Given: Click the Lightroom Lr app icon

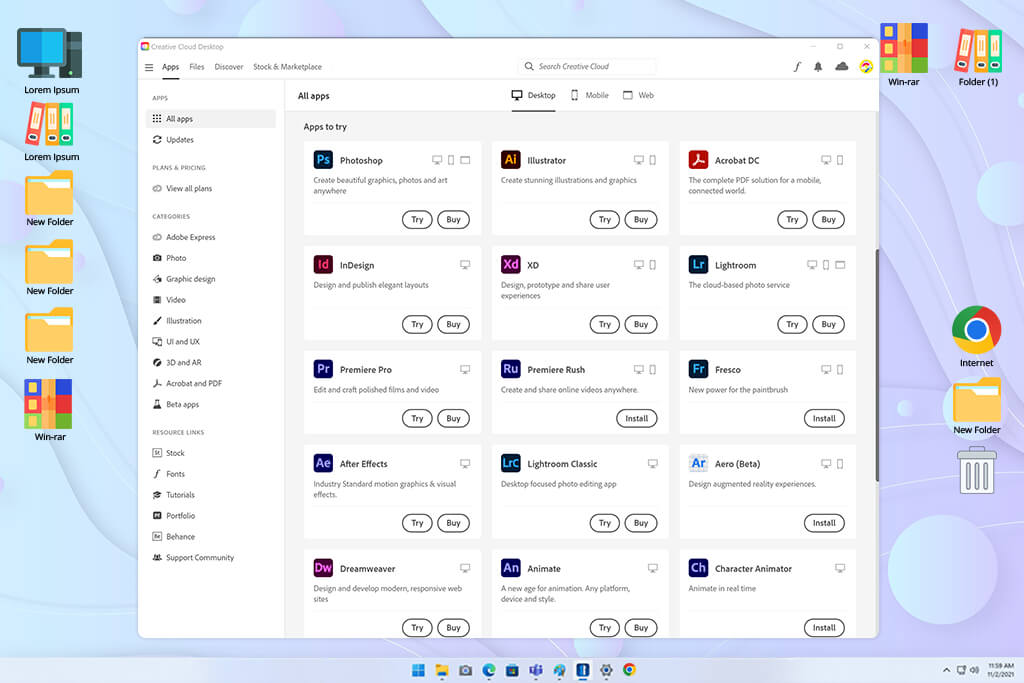Looking at the screenshot, I should pos(698,264).
